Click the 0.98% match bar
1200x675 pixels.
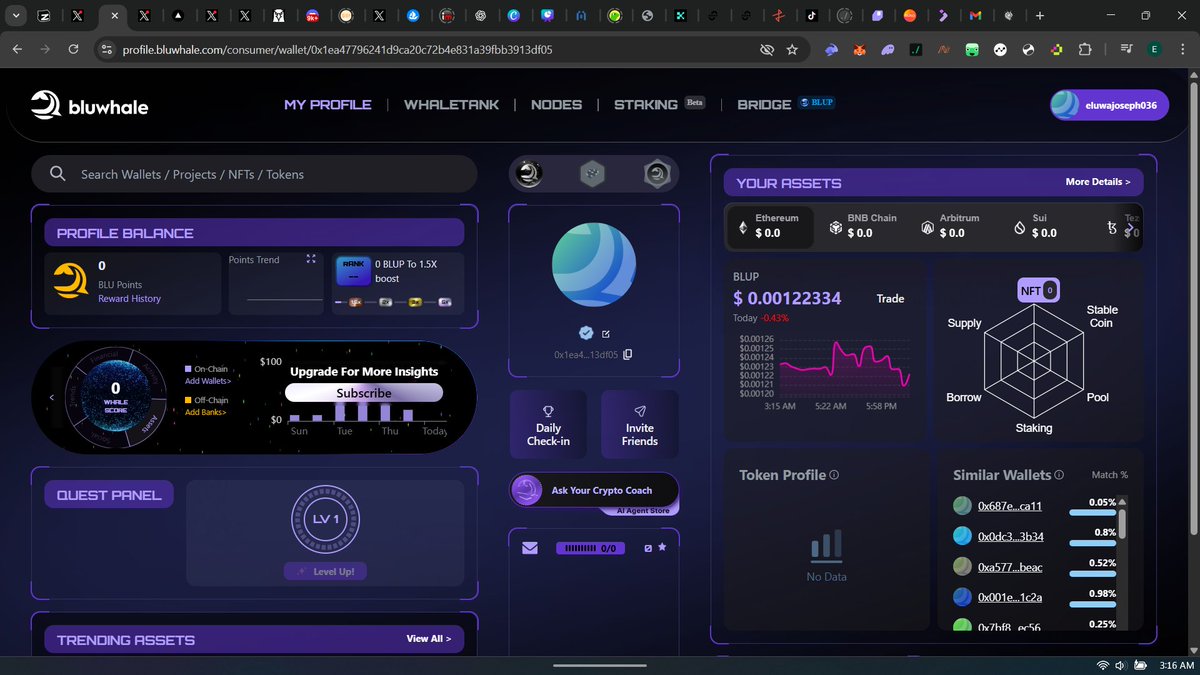click(x=1092, y=604)
